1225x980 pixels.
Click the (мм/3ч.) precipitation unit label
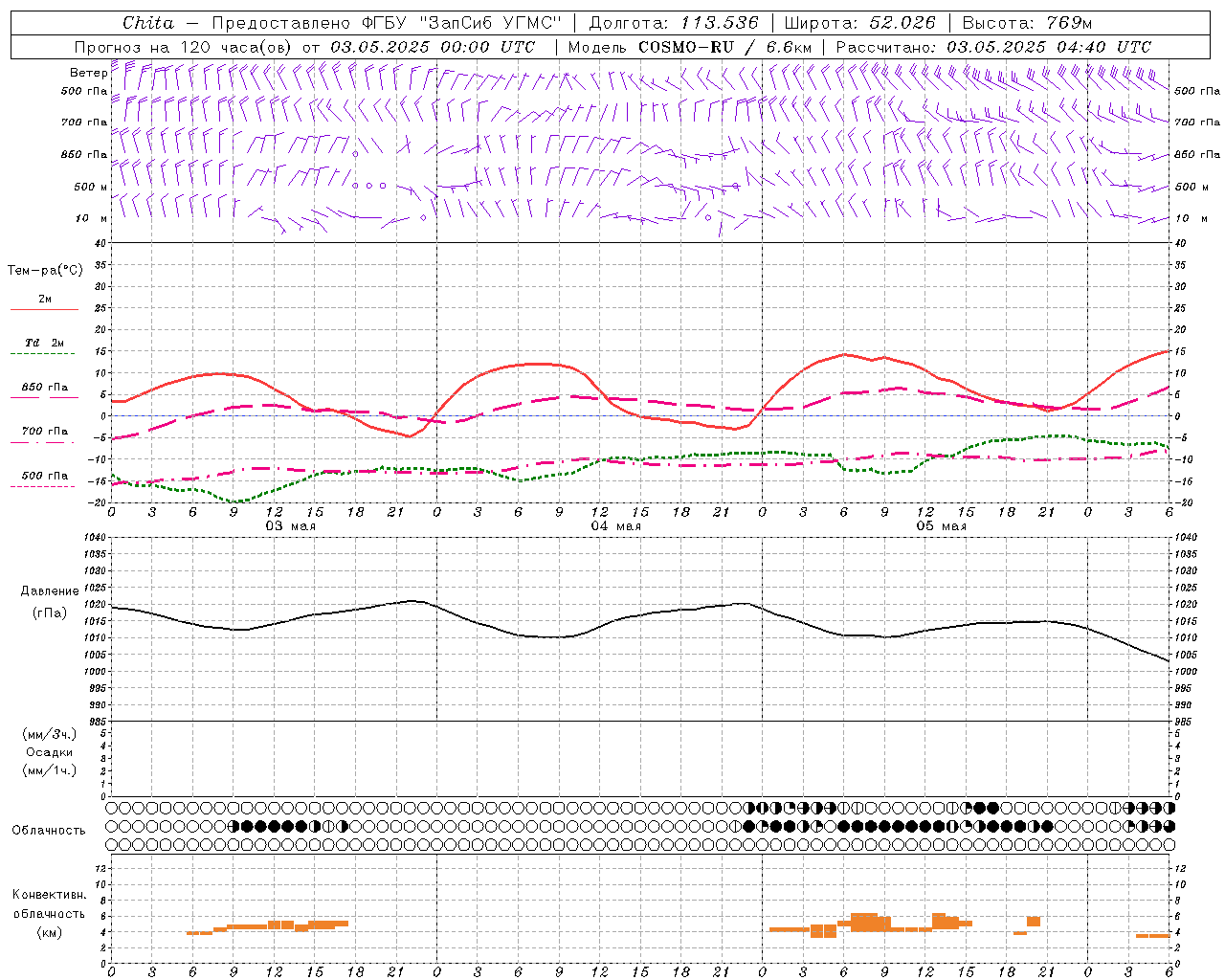50,734
